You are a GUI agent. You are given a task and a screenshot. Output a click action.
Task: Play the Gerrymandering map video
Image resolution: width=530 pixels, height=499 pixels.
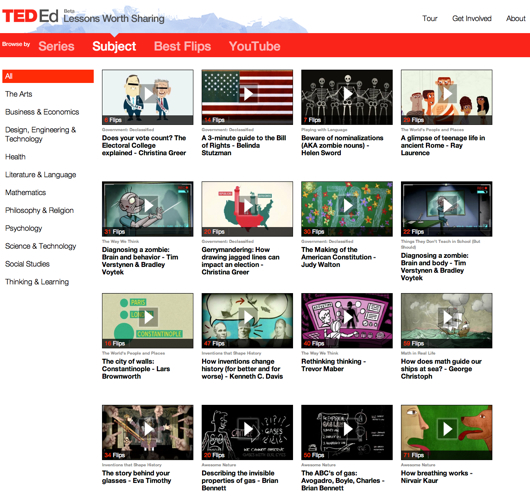pos(248,205)
